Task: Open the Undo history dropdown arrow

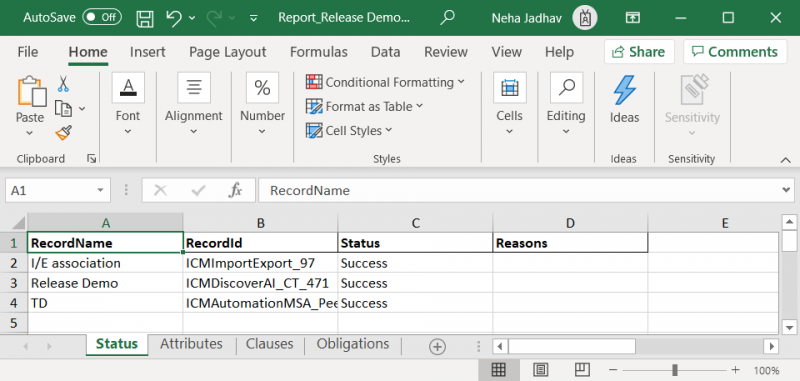Action: pos(192,18)
